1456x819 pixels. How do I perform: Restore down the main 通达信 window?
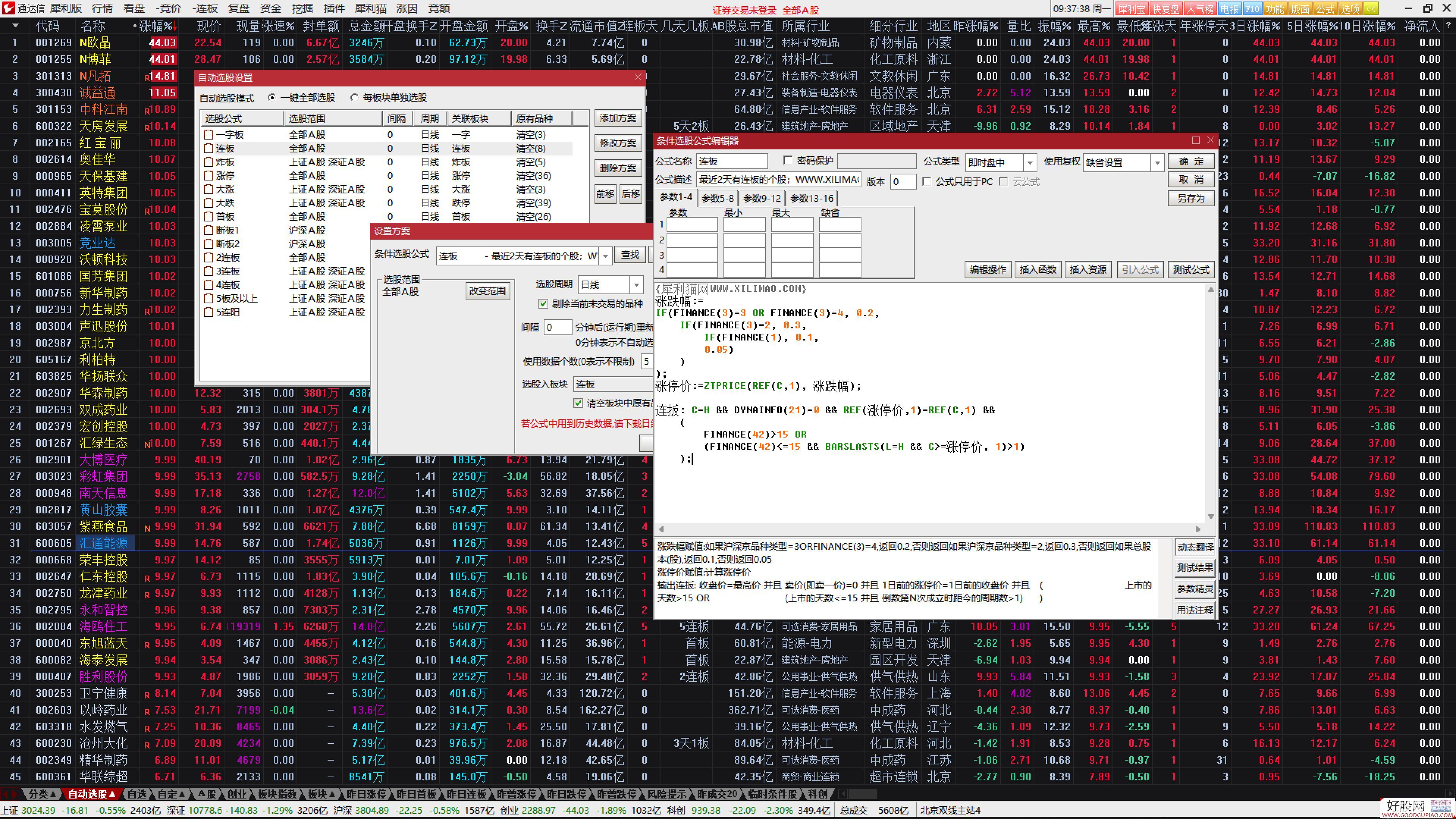tap(1428, 8)
